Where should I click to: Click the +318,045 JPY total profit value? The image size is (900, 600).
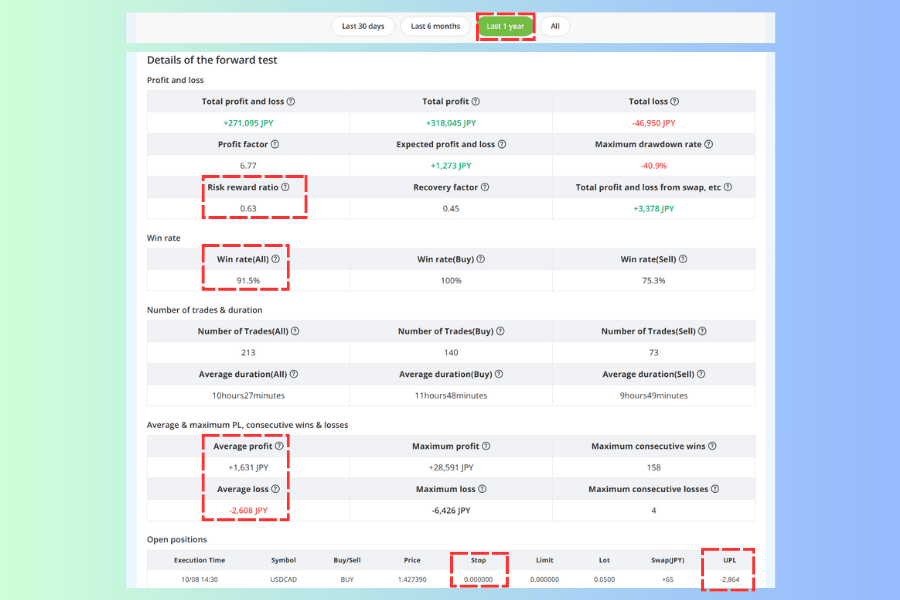[x=451, y=123]
